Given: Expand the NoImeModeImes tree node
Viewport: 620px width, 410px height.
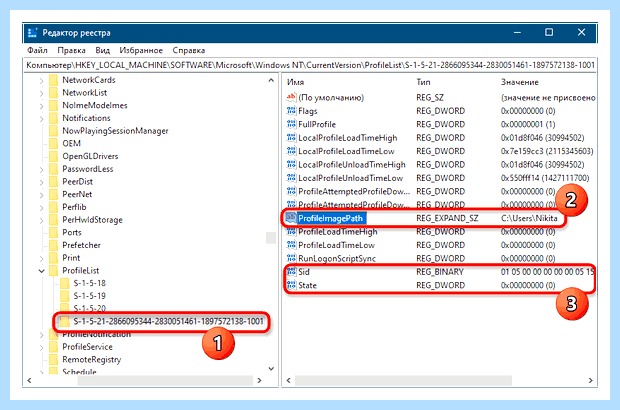Looking at the screenshot, I should [42, 106].
